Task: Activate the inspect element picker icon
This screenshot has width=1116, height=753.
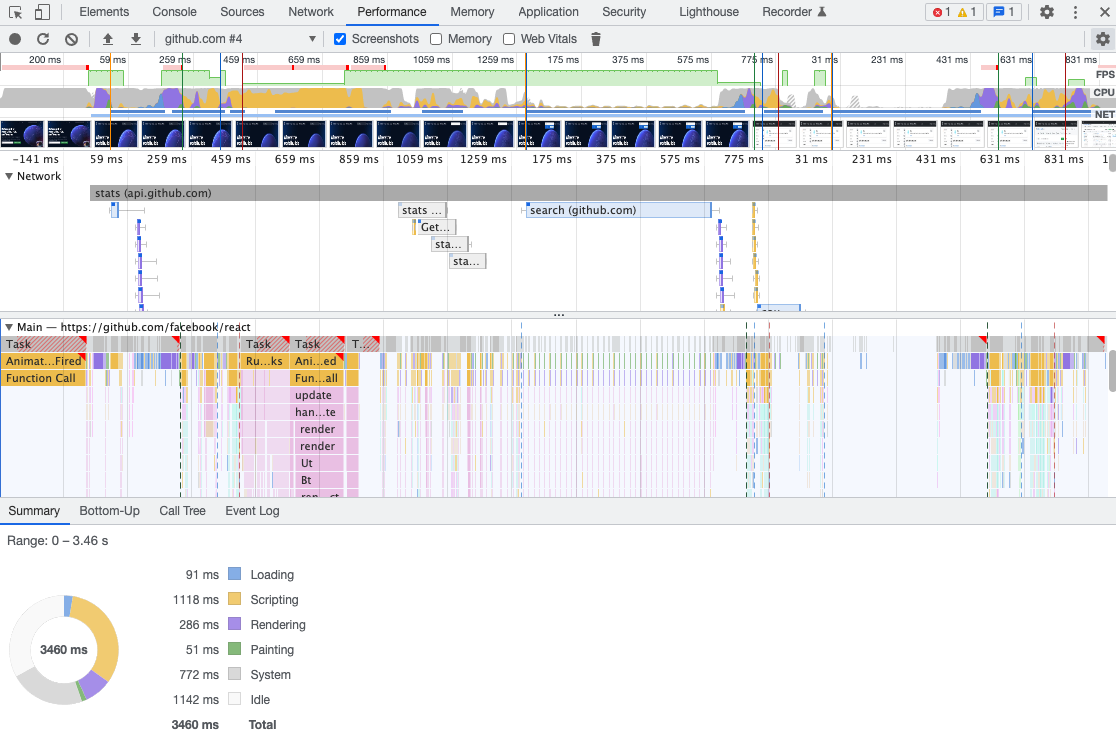Action: (15, 12)
